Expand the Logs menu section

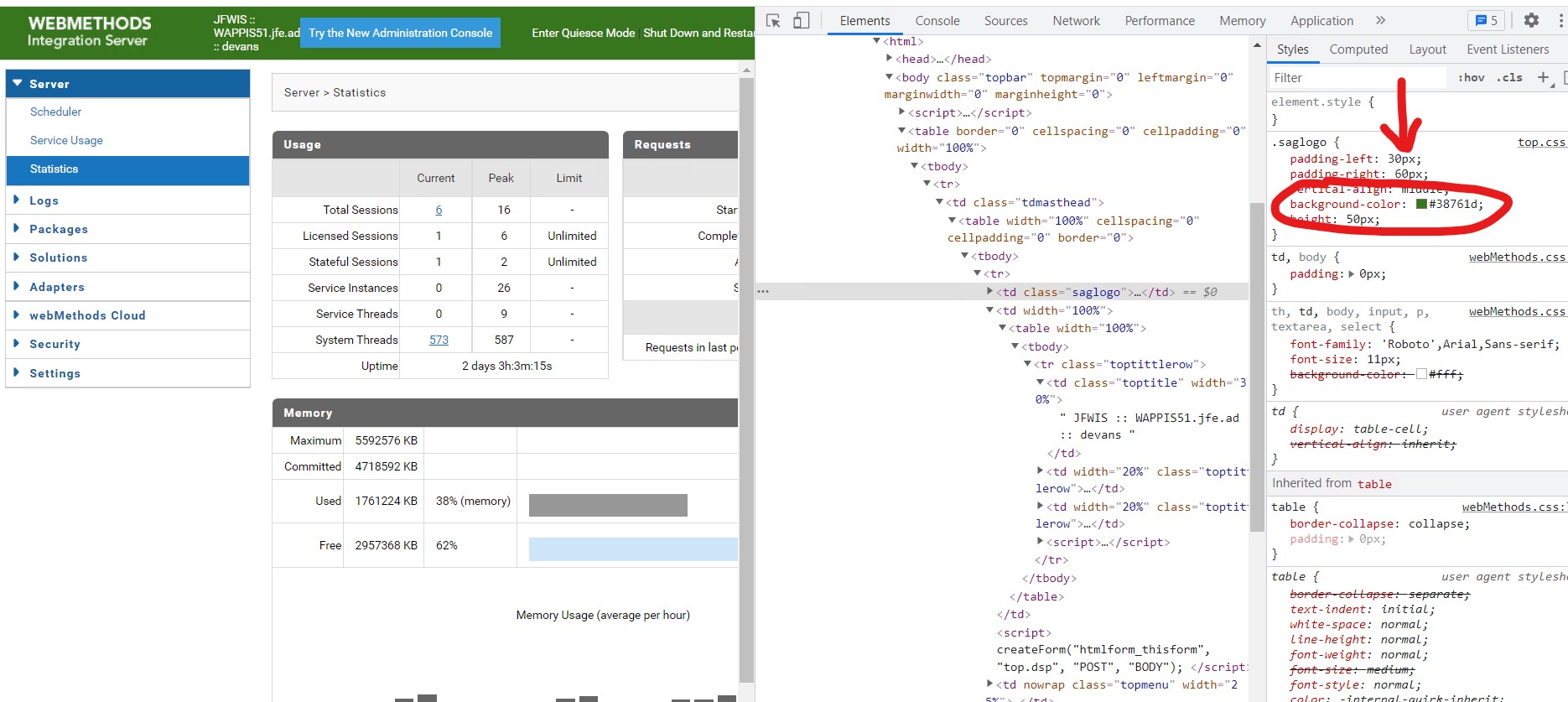coord(127,200)
